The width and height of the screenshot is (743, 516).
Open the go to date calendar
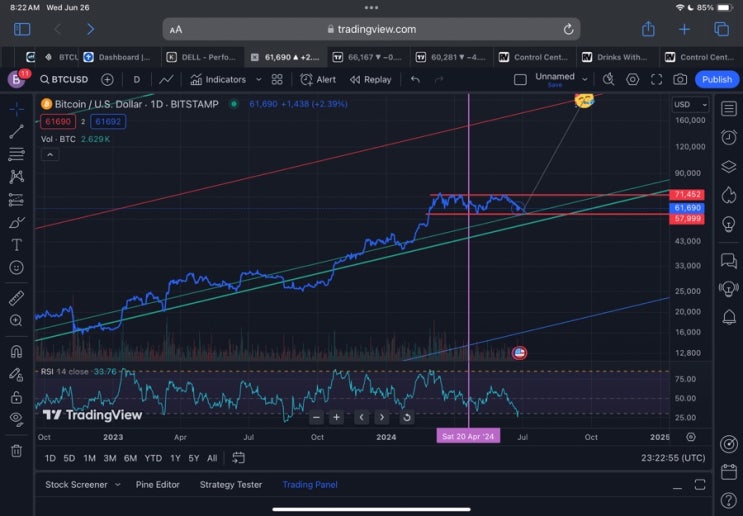click(238, 458)
